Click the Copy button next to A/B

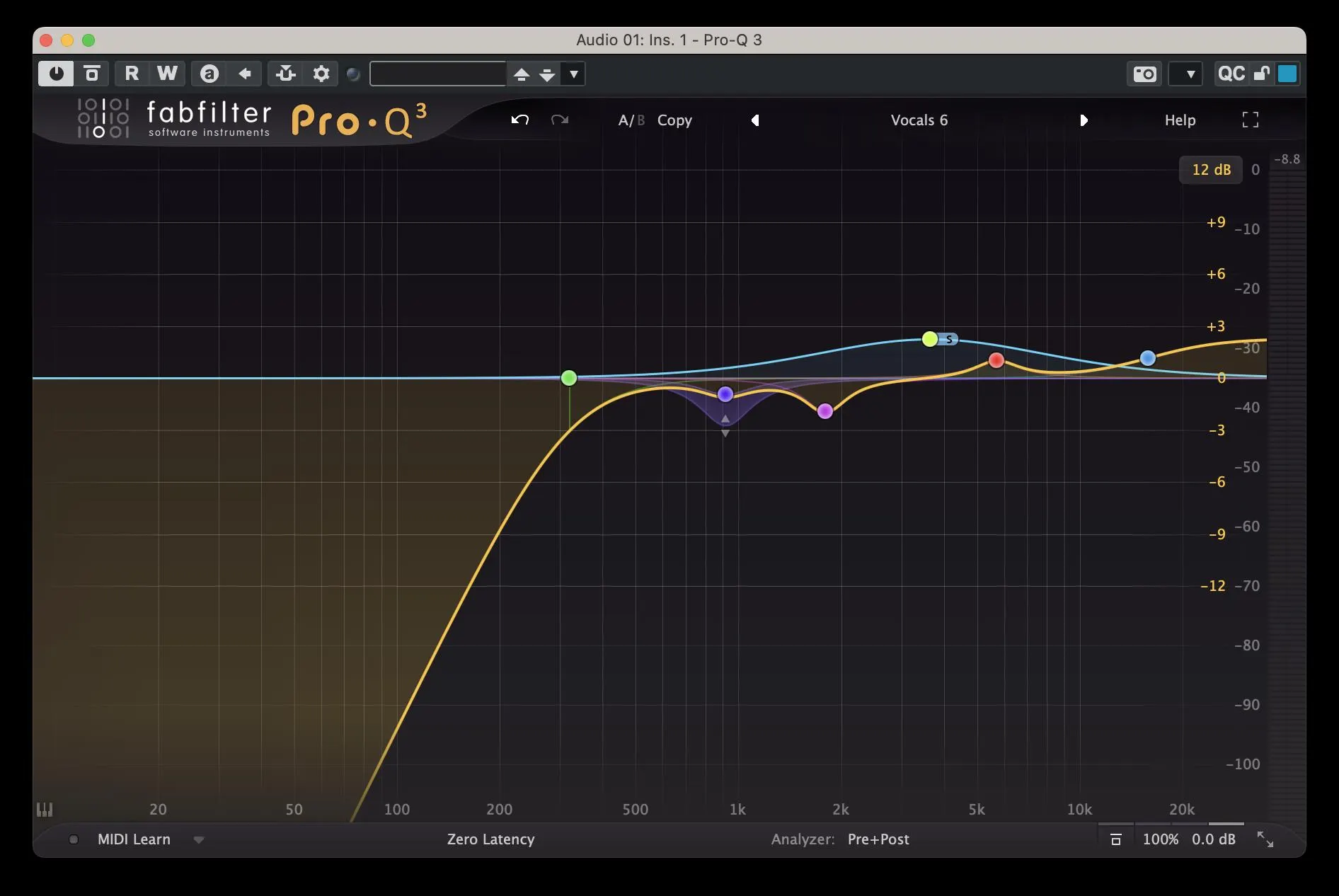674,120
